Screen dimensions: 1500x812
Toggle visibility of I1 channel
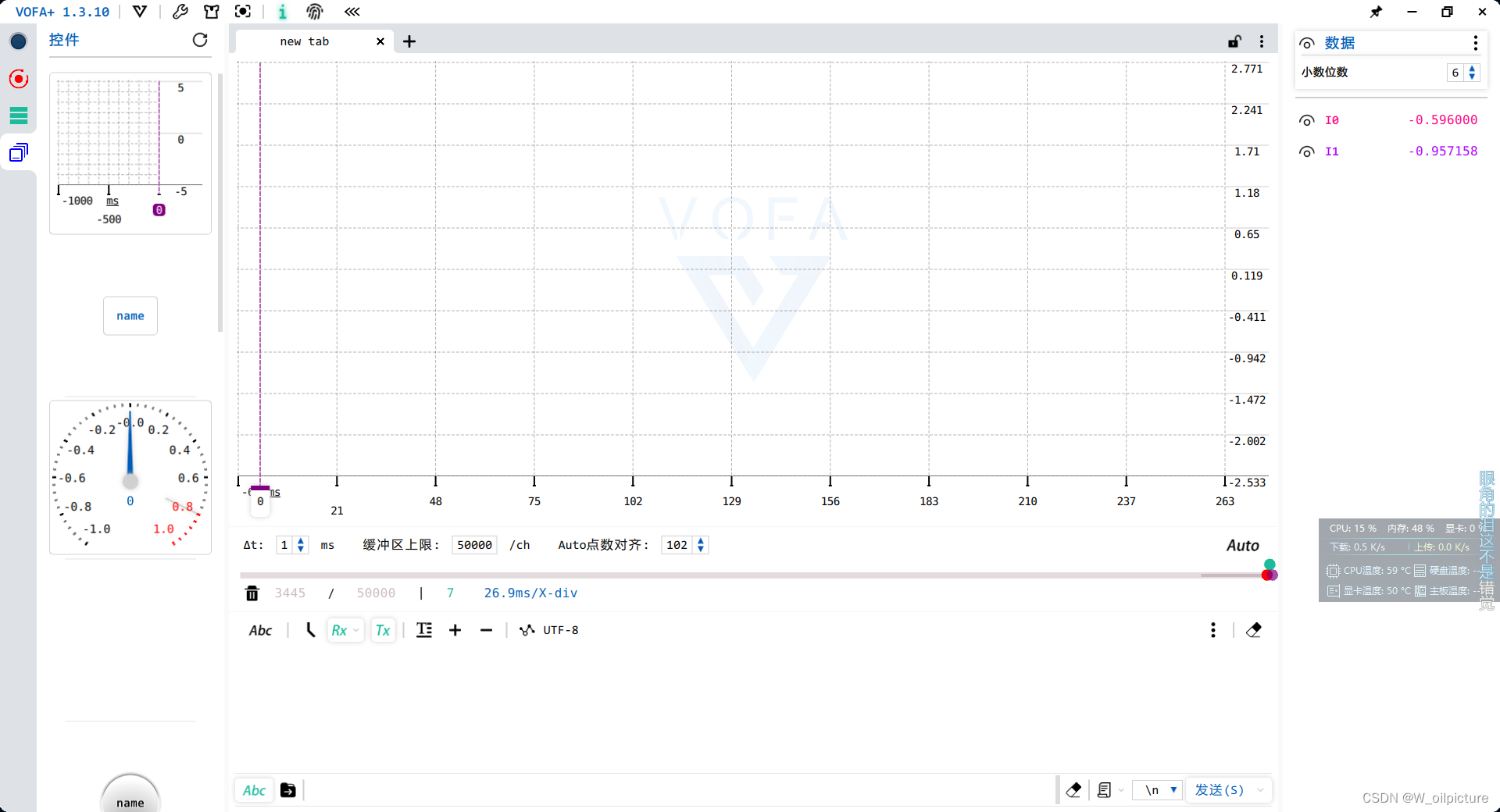tap(1306, 151)
